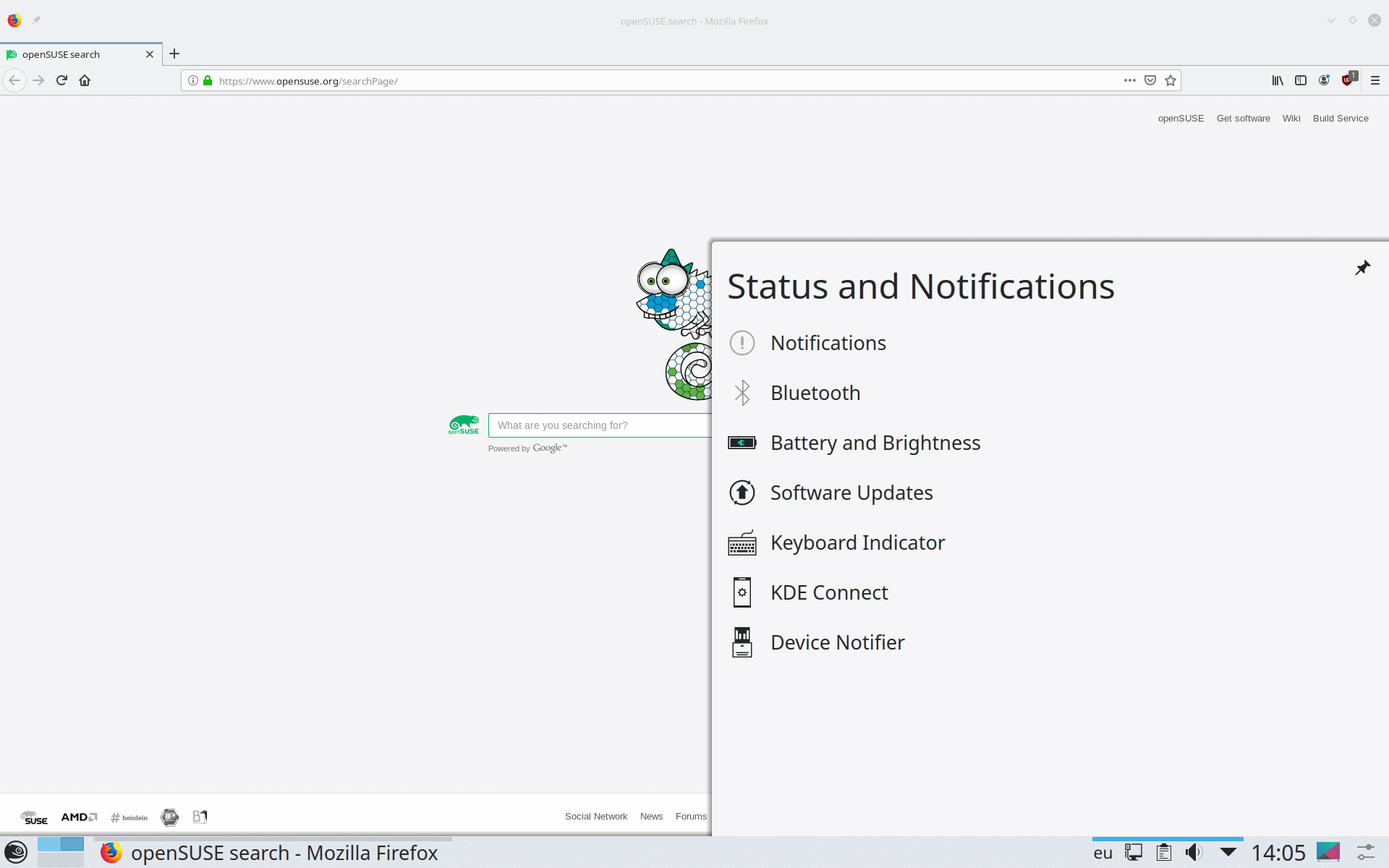
Task: Focus the 'What are you searching for?' field
Action: 600,425
